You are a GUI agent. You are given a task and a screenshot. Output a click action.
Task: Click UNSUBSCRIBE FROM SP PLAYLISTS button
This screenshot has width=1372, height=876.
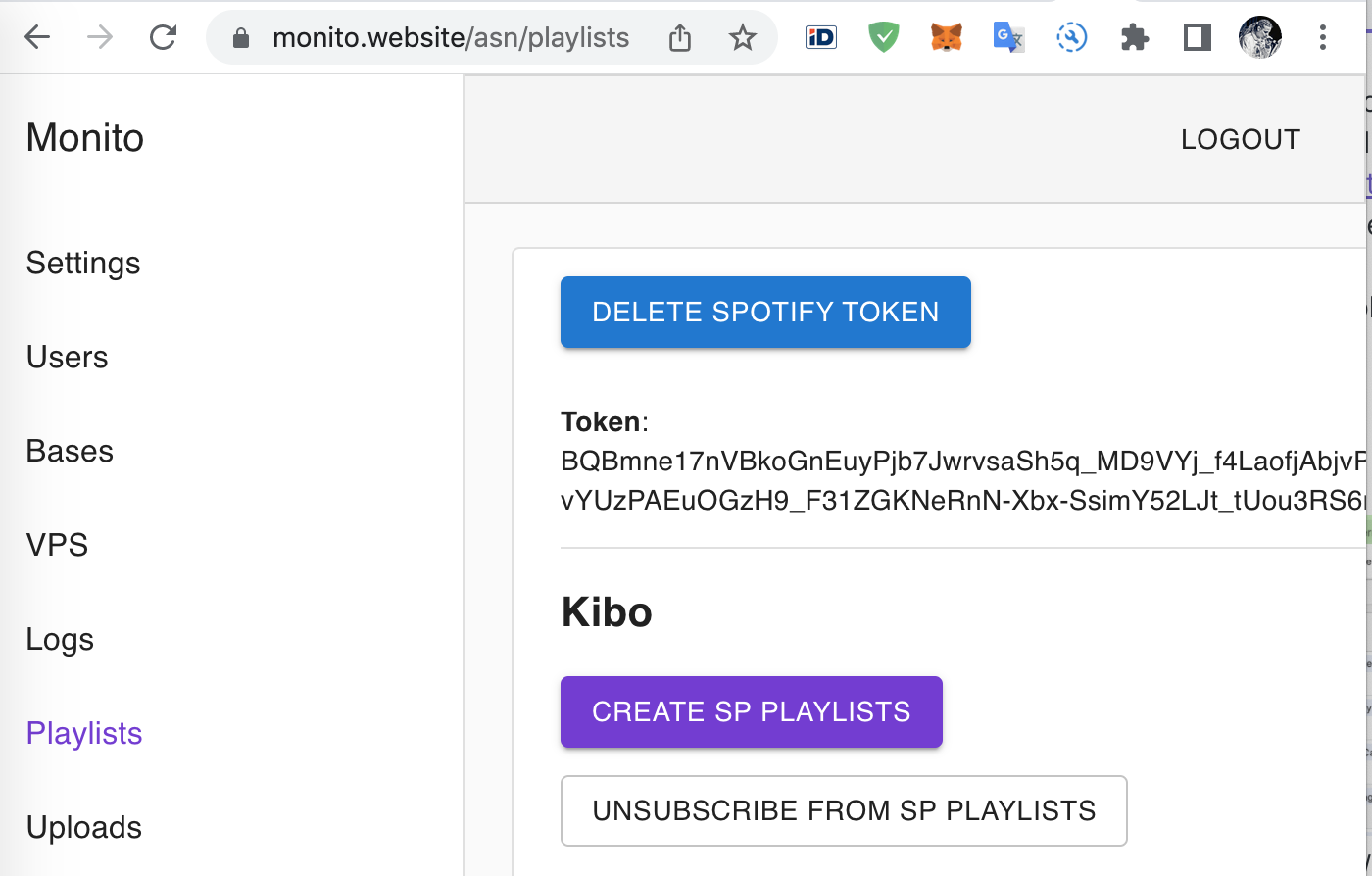(x=844, y=810)
